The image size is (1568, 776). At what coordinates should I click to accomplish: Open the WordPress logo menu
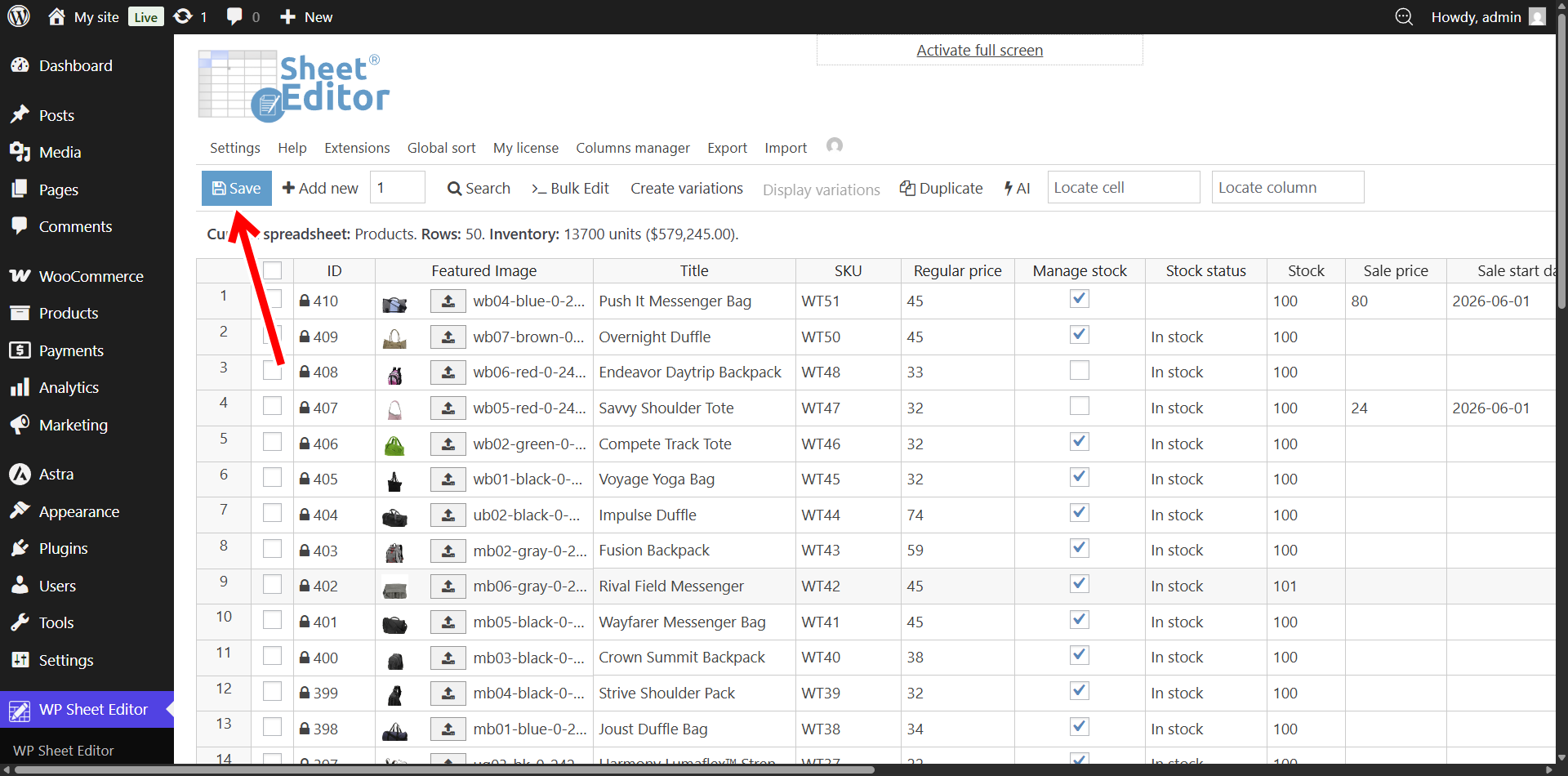pos(19,16)
